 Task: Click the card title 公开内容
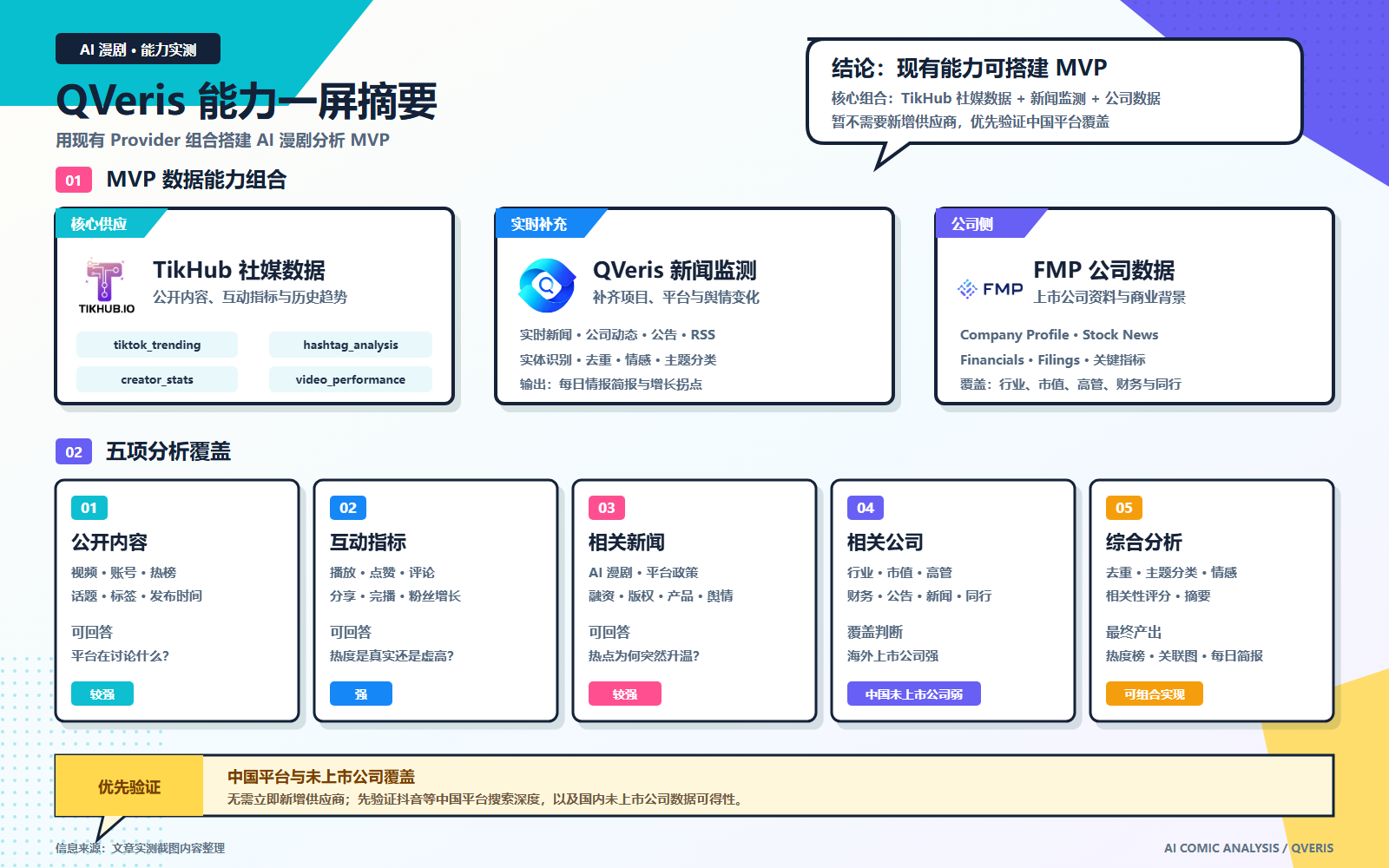click(x=109, y=542)
